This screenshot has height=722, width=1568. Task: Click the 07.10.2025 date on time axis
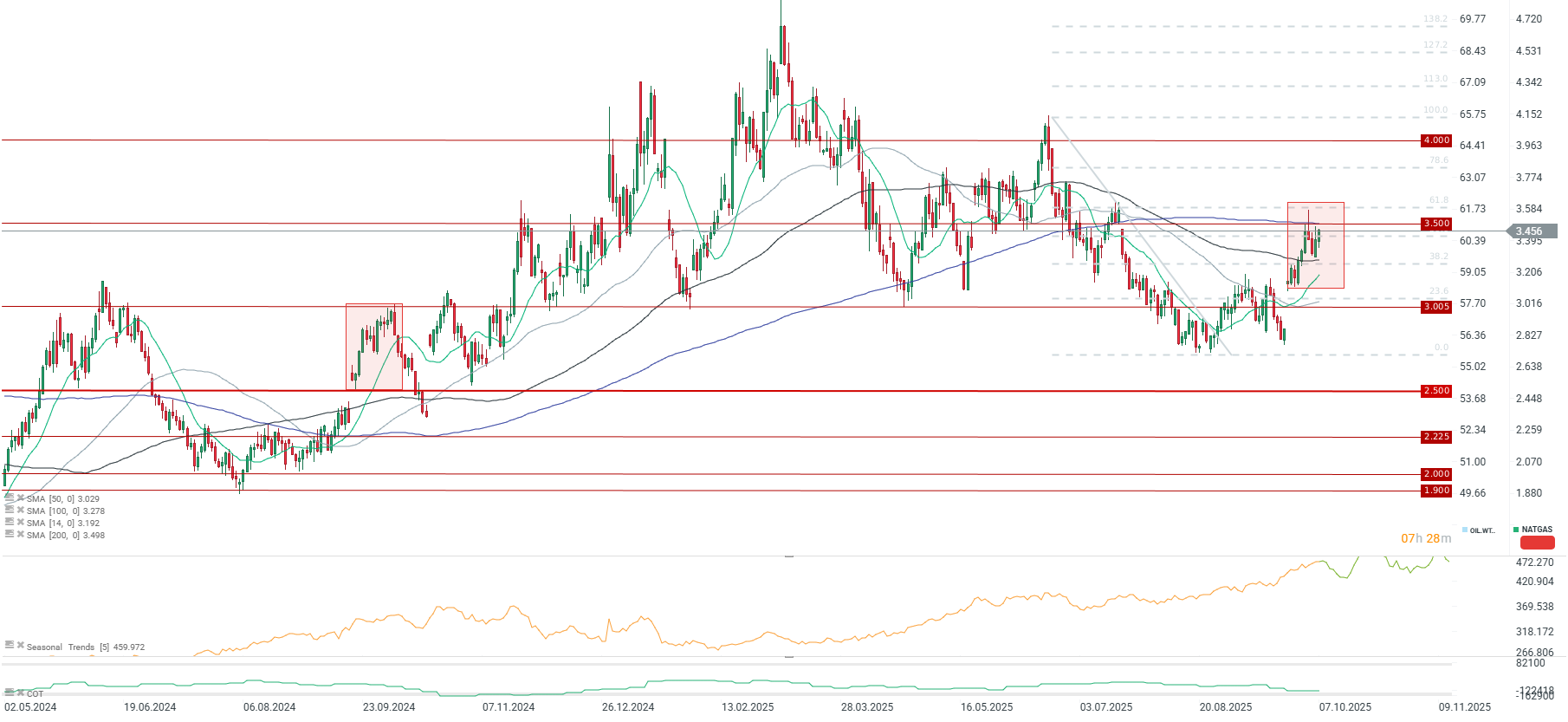(1345, 707)
